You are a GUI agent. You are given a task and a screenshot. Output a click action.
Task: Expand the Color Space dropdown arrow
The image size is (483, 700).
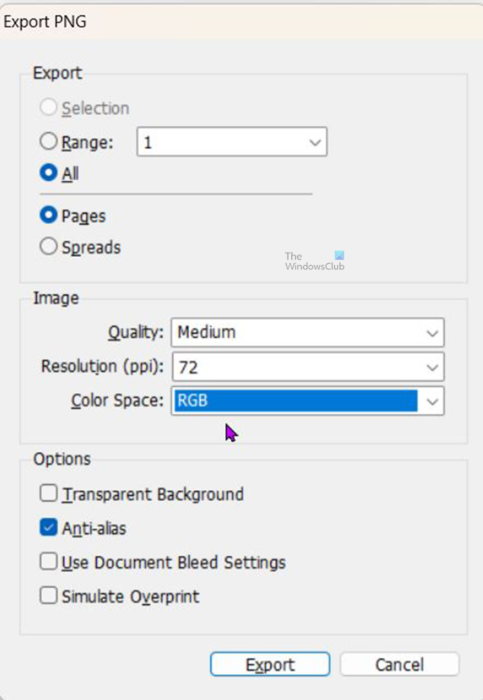pyautogui.click(x=432, y=401)
